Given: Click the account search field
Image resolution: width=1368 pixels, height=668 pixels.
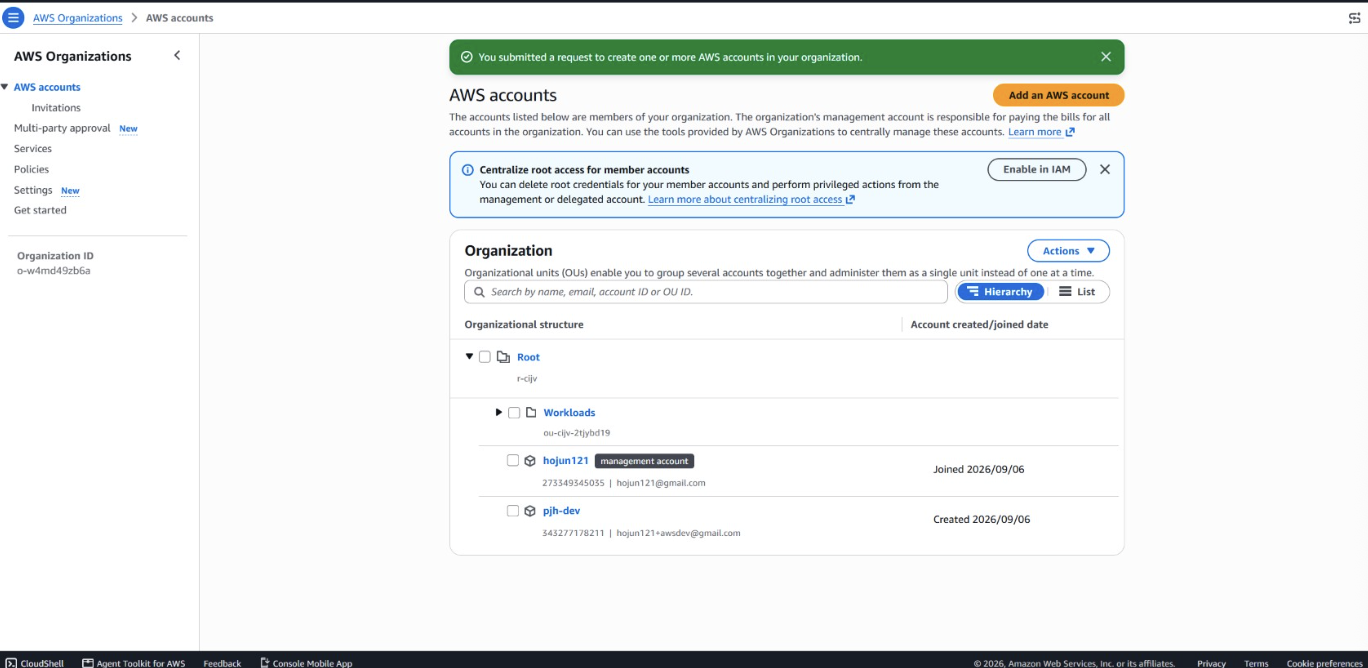Looking at the screenshot, I should [x=706, y=292].
